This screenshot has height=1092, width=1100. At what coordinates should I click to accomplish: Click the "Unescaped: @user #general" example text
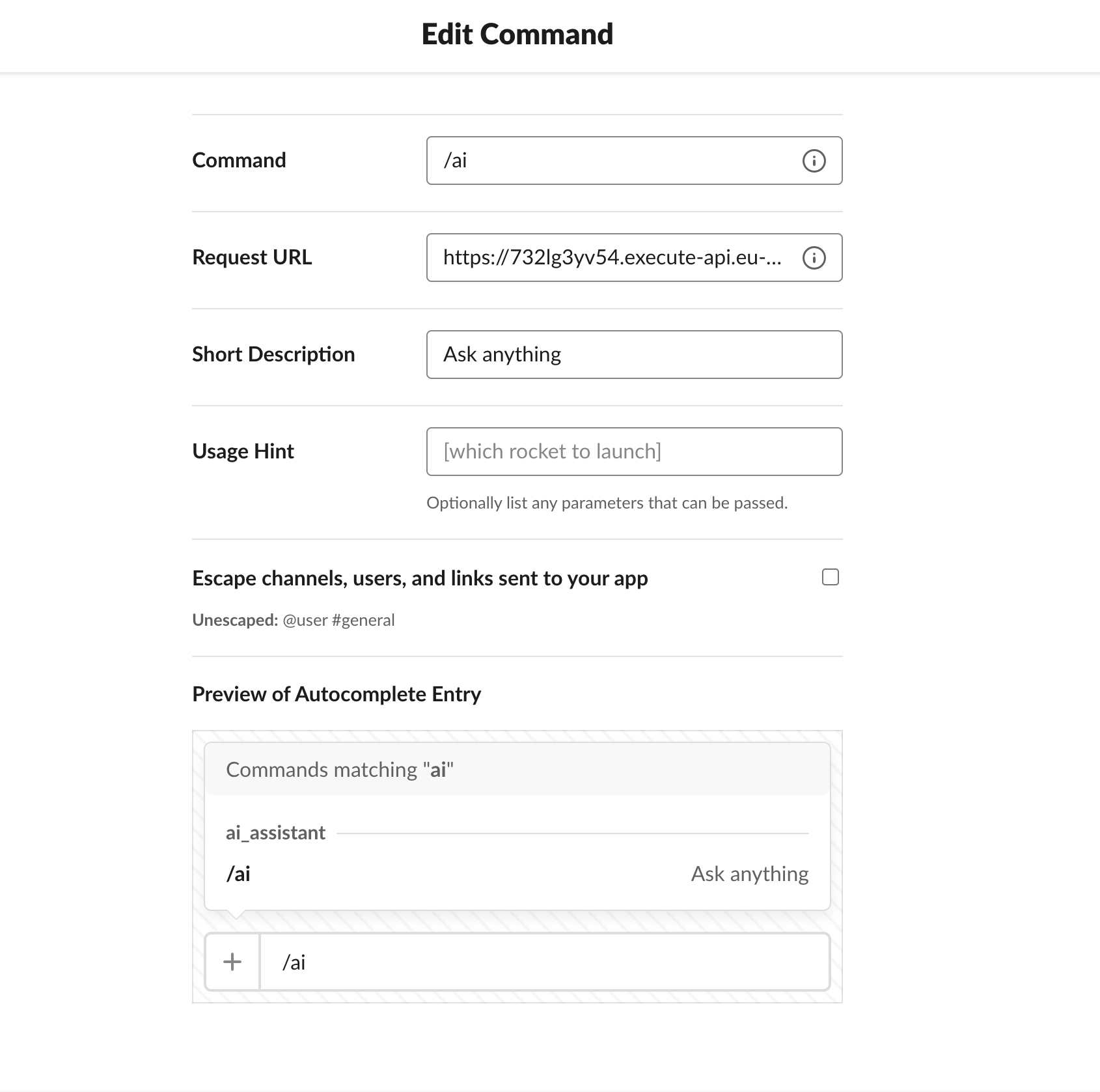point(293,620)
